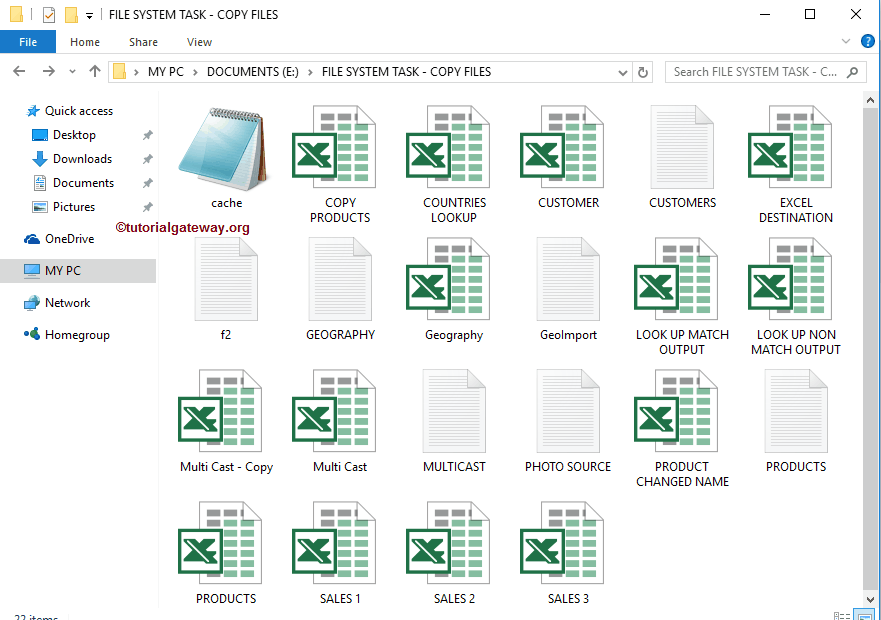Image resolution: width=881 pixels, height=620 pixels.
Task: Select the PRODUCTS Excel file icon
Action: (x=220, y=543)
